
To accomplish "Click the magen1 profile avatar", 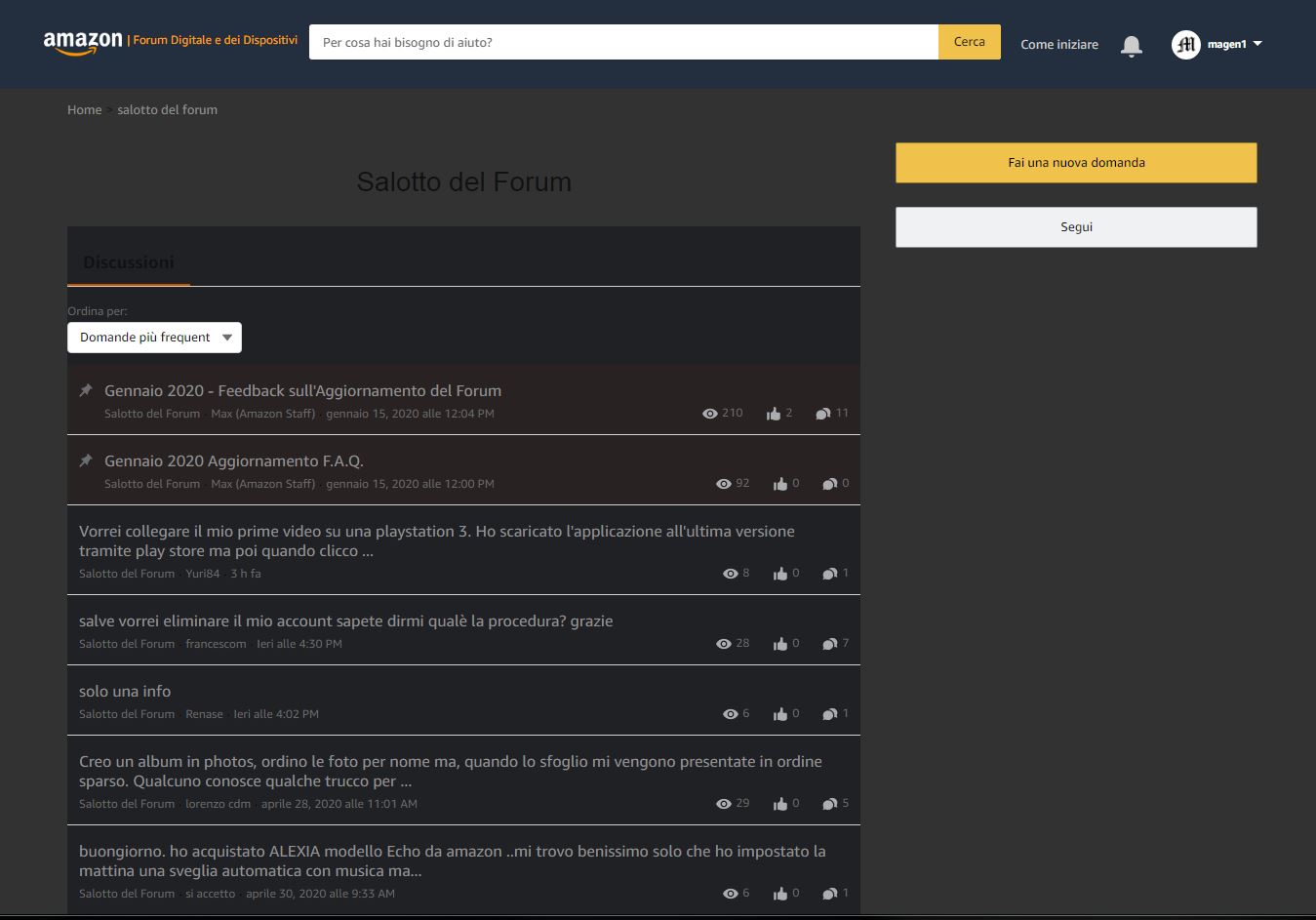I will point(1184,44).
